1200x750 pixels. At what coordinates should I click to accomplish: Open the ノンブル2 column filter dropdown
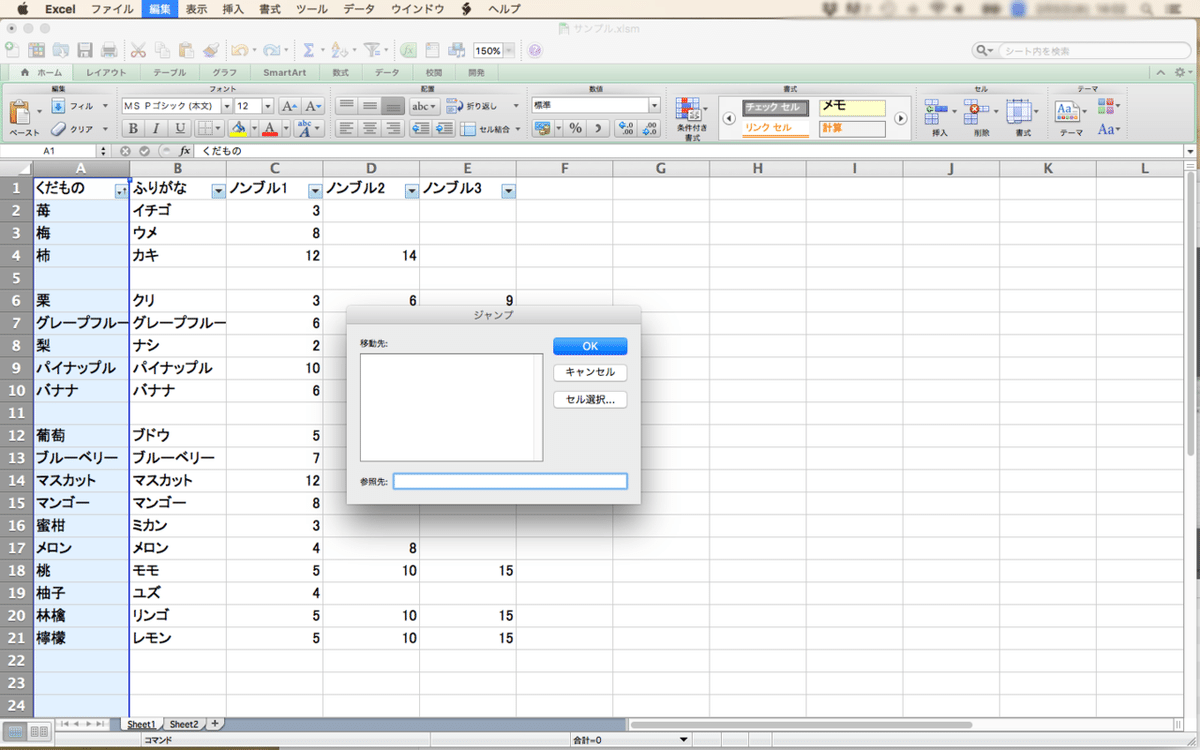pyautogui.click(x=411, y=191)
